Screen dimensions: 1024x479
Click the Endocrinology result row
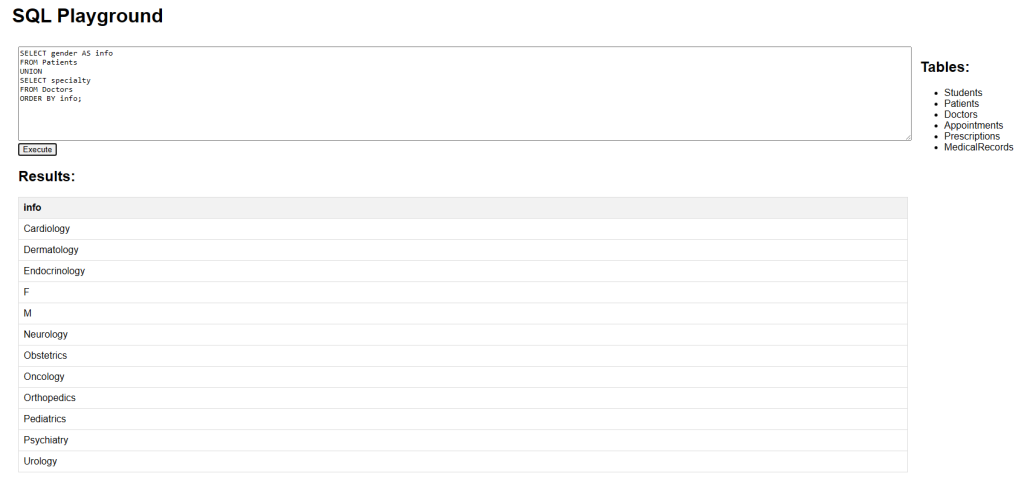pos(463,271)
